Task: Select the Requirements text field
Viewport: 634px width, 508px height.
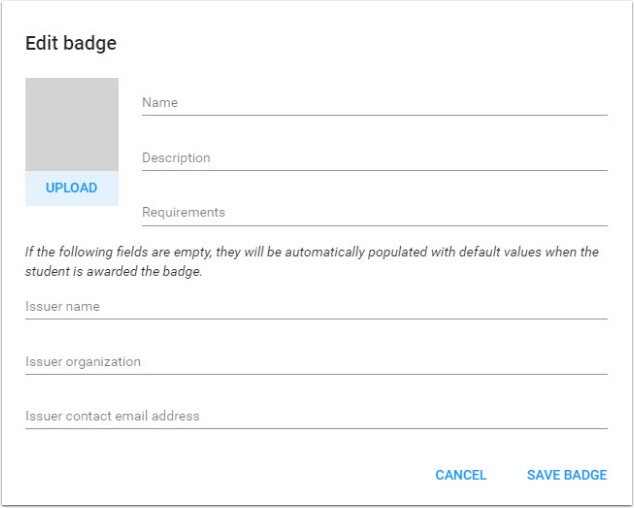Action: pos(374,212)
